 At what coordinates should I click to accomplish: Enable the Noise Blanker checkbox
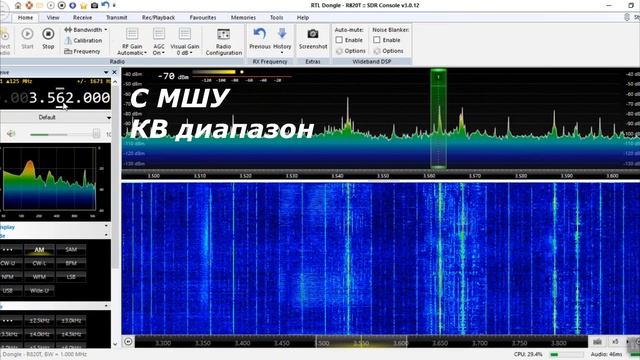pos(377,40)
